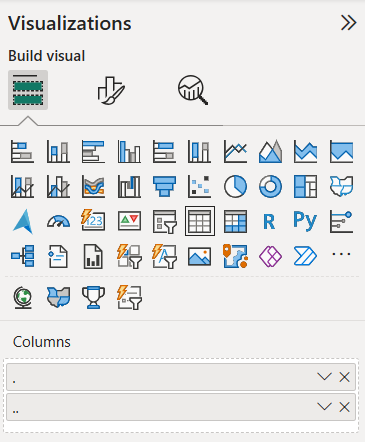
Task: Add a Slicer visual
Action: 164,221
